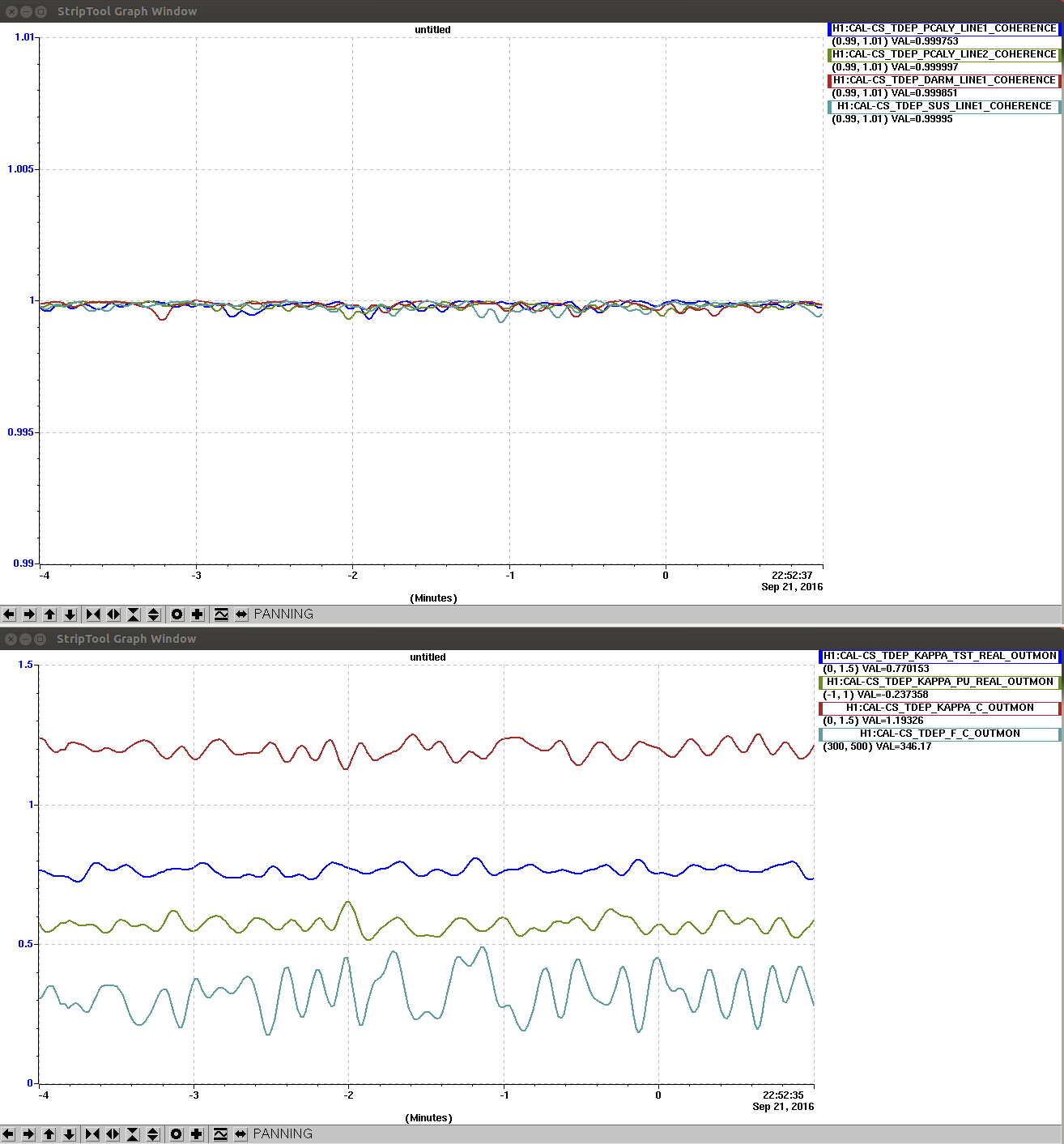This screenshot has height=1144, width=1064.
Task: Select the PCALY_LINE2_COHERENCE legend entry
Action: 944,54
